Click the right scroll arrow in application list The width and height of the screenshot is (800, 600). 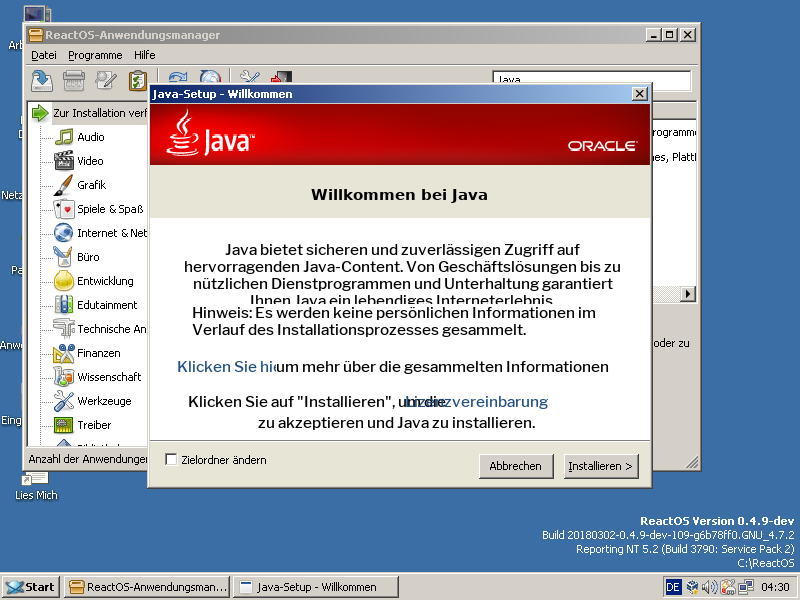688,294
